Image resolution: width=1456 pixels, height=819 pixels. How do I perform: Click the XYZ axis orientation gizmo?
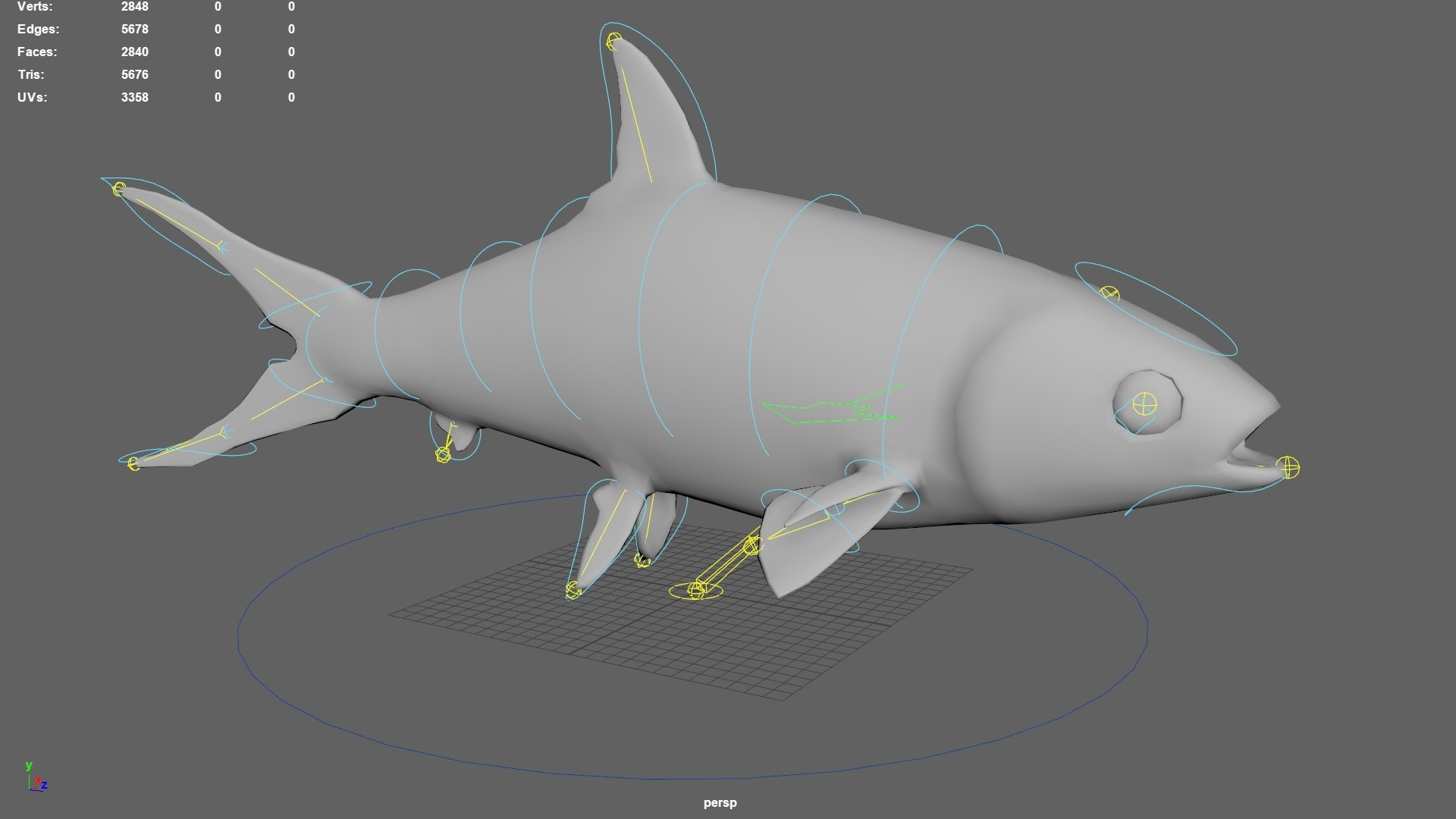click(36, 778)
